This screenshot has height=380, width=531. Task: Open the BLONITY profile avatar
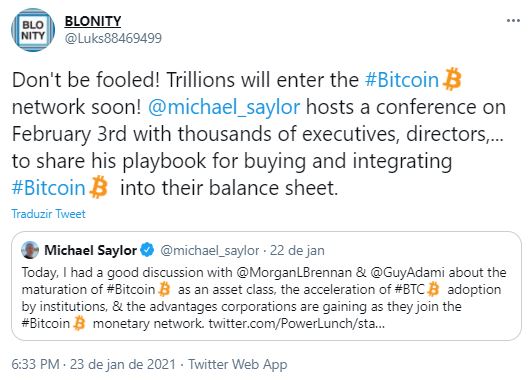coord(33,30)
